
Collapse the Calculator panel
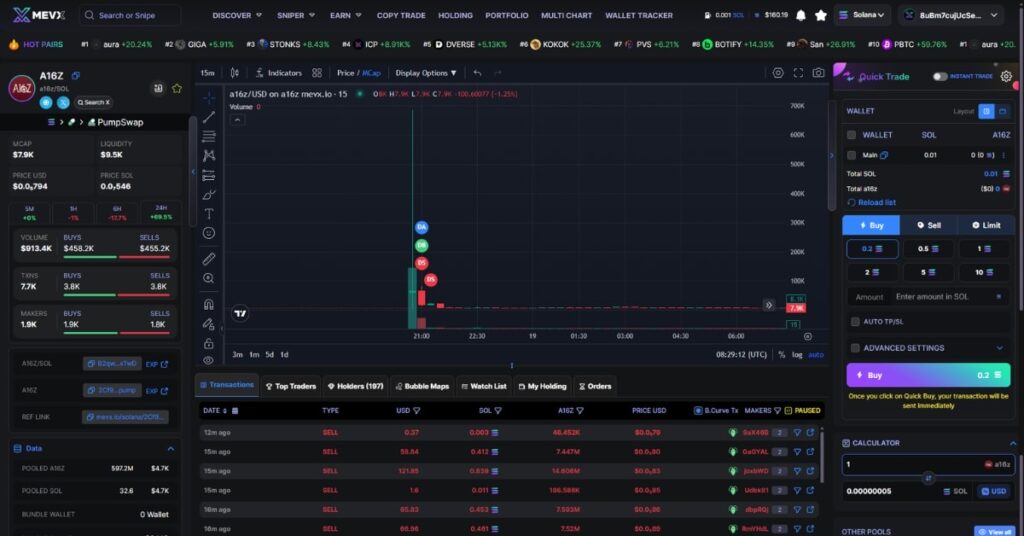pos(1012,443)
